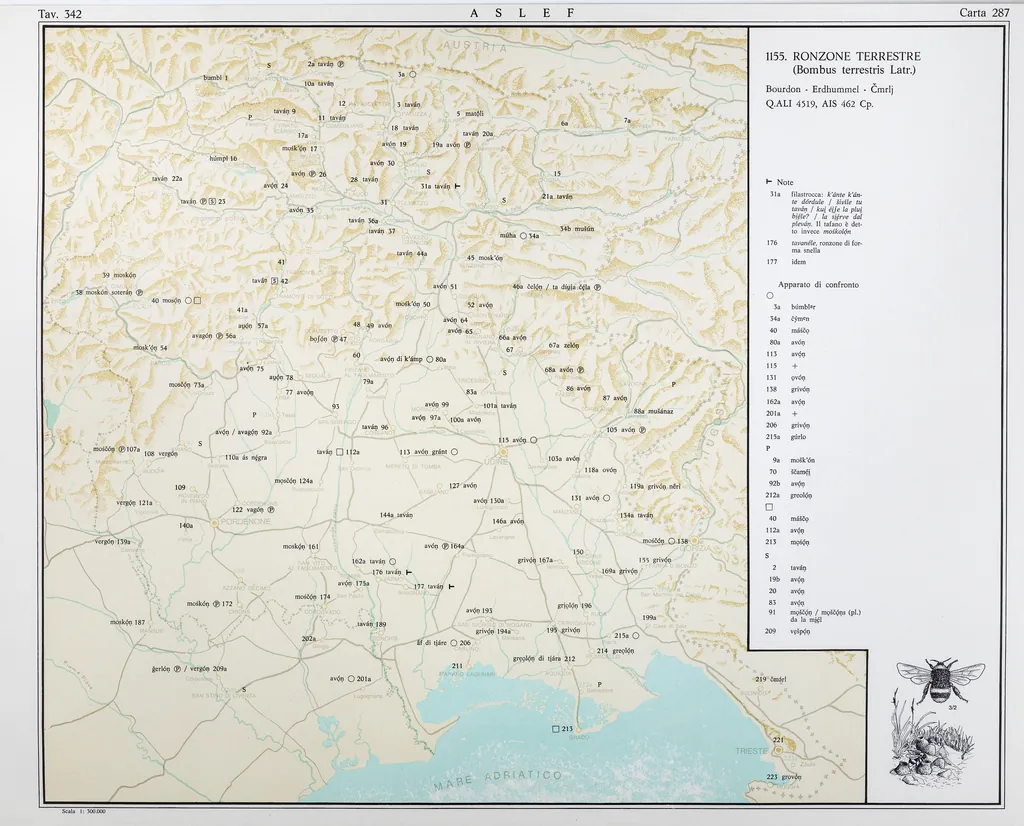Viewport: 1024px width, 826px height.
Task: Click the ASLEF header text
Action: (x=522, y=13)
